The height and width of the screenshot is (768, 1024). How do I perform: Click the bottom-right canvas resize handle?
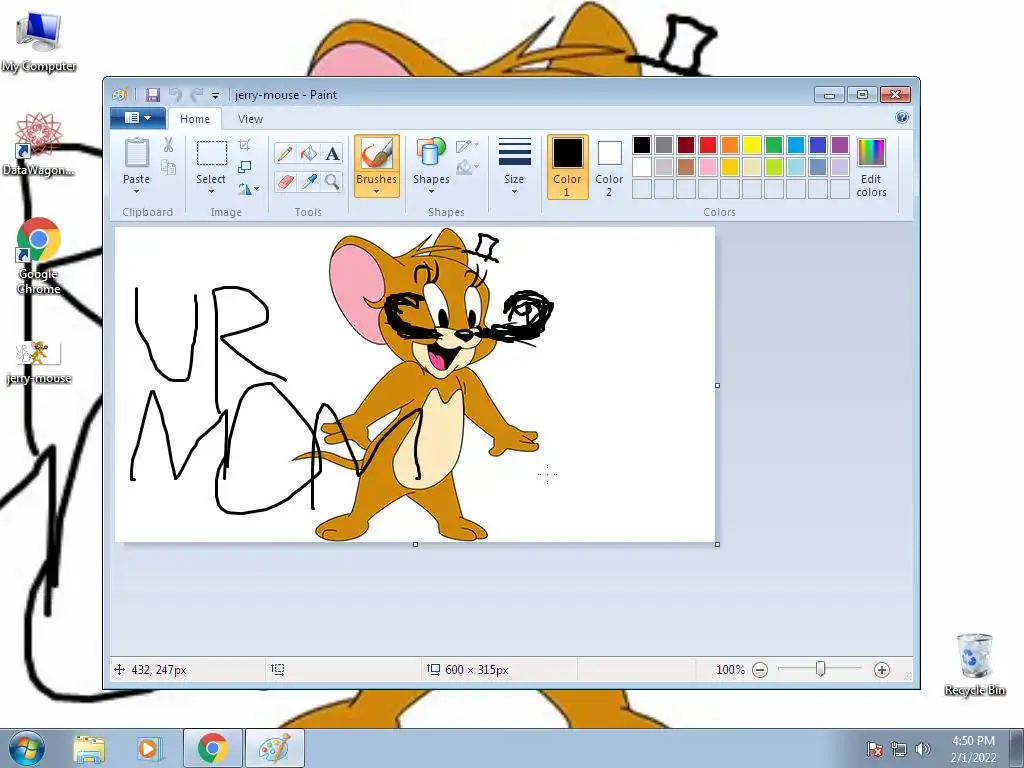(x=718, y=545)
